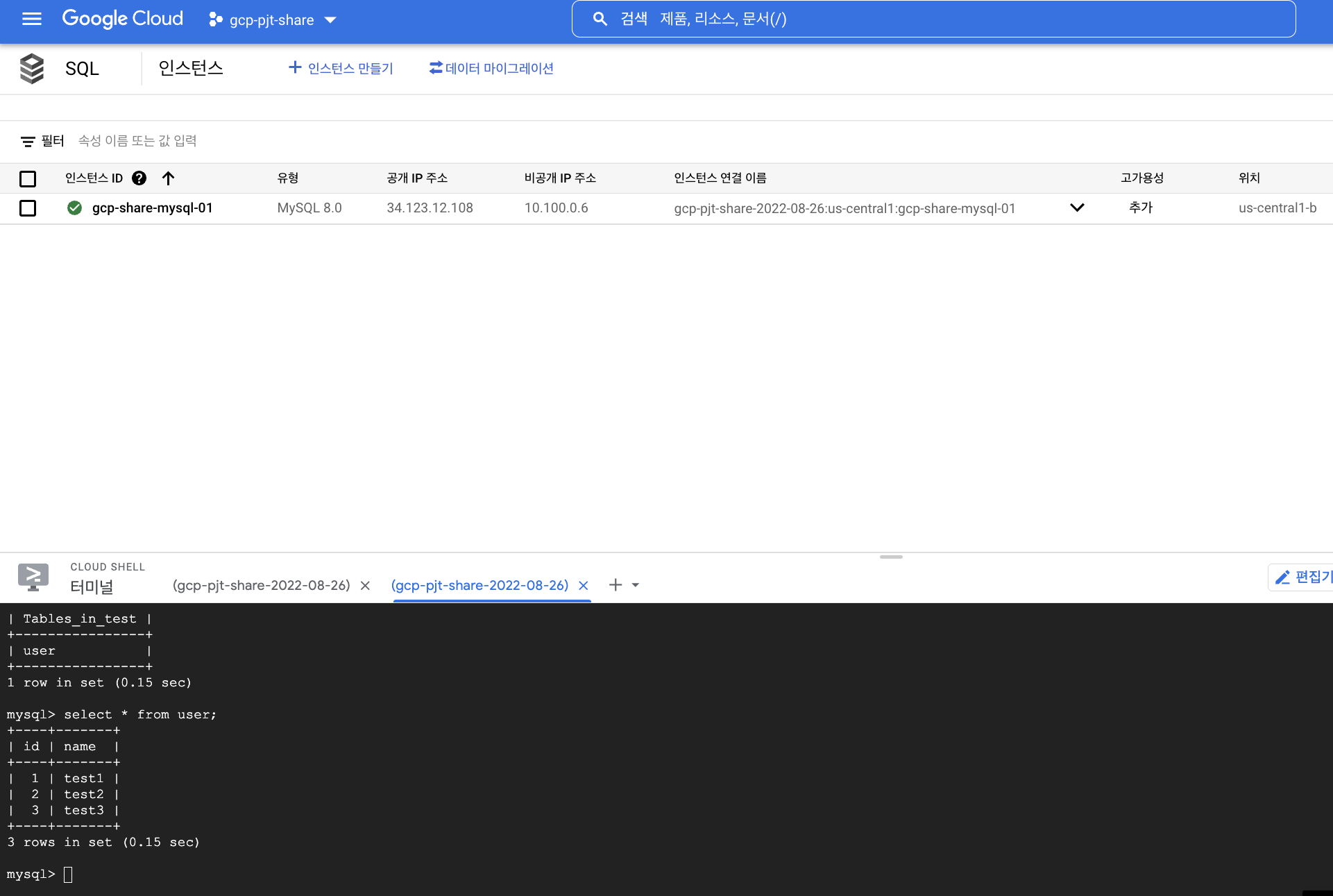Click private IP 10.100.0.6

557,208
